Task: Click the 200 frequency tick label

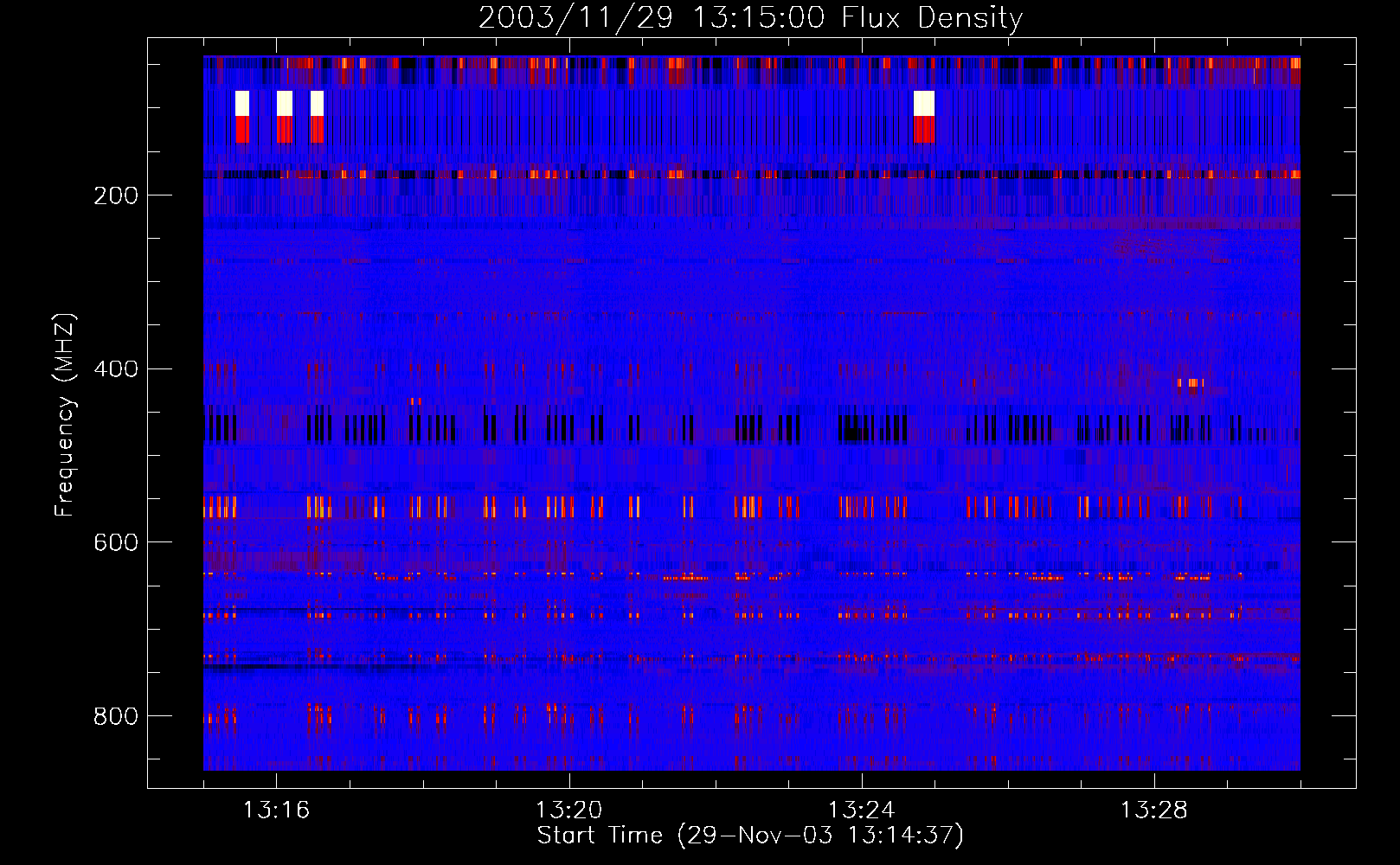Action: pyautogui.click(x=116, y=195)
